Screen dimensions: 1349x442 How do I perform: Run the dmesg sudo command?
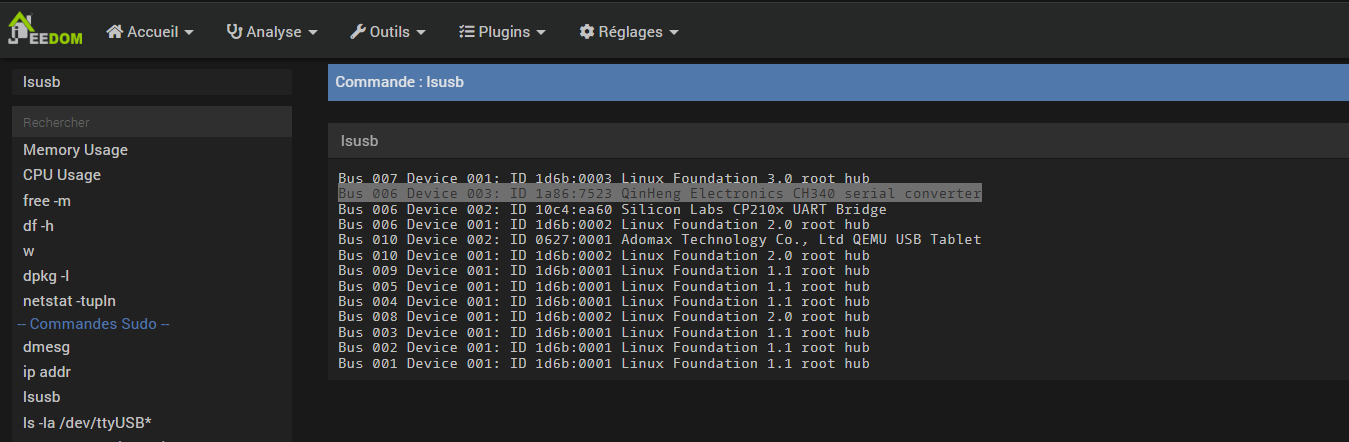coord(46,347)
